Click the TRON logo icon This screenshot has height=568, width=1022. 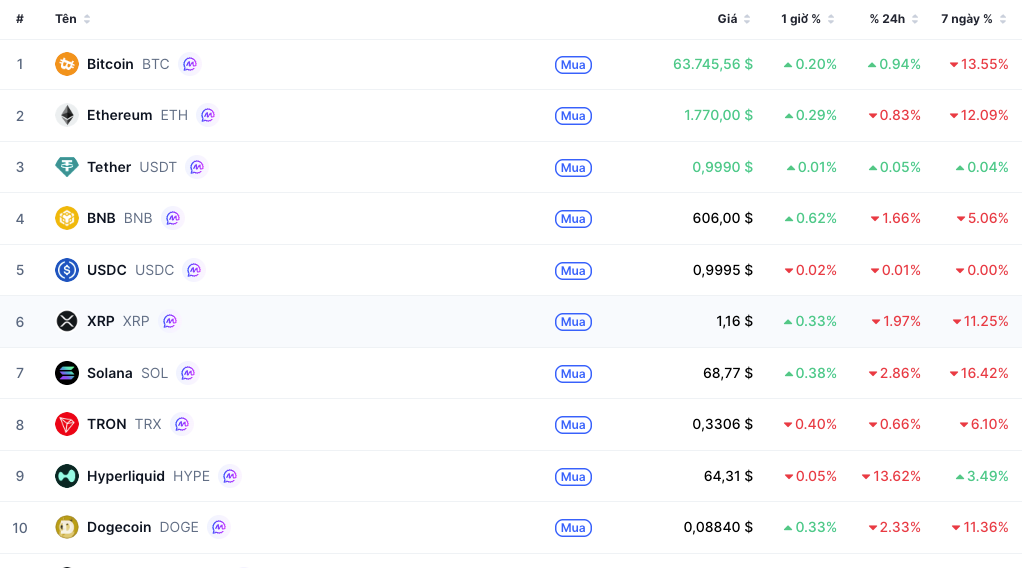tap(66, 424)
